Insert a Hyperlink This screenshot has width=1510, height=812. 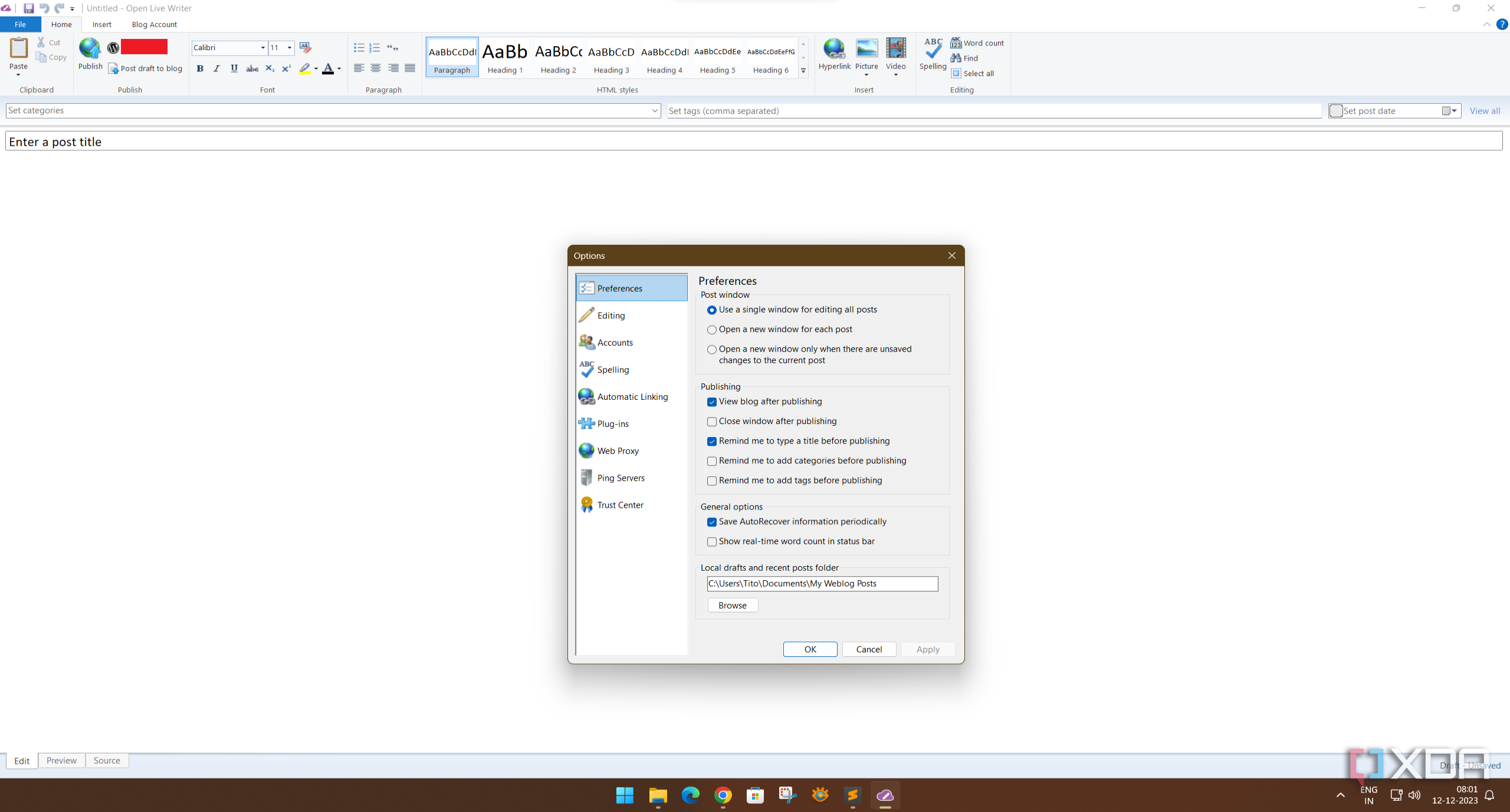pos(834,54)
